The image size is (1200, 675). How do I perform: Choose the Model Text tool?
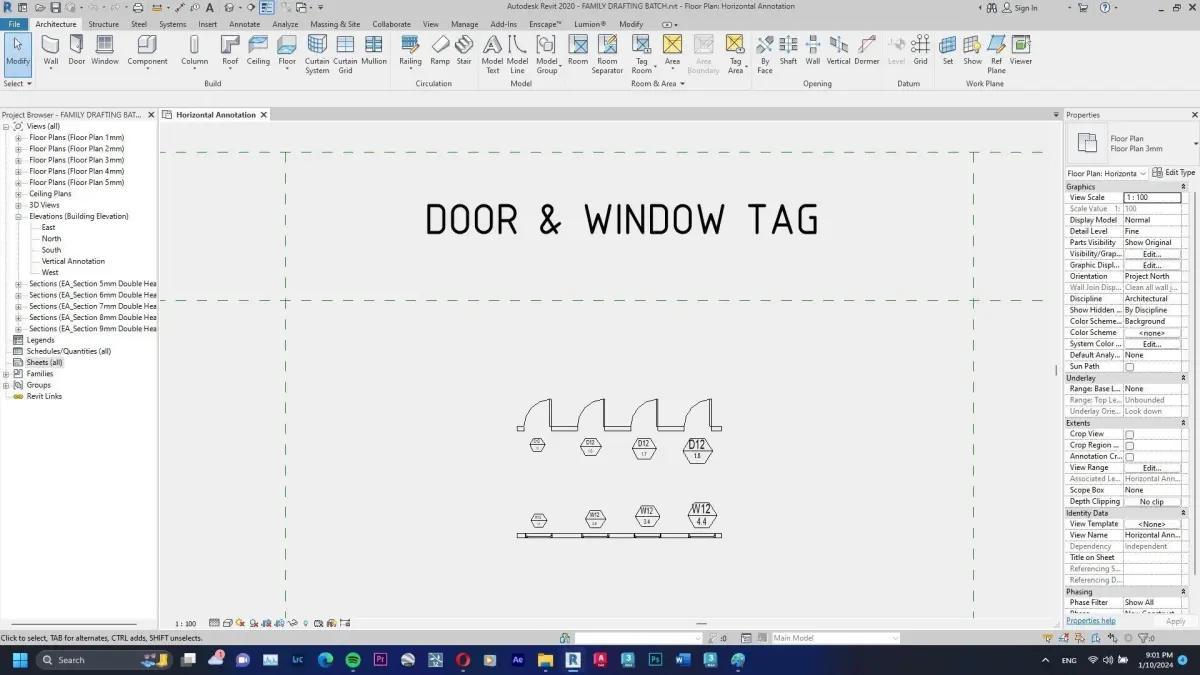tap(492, 54)
